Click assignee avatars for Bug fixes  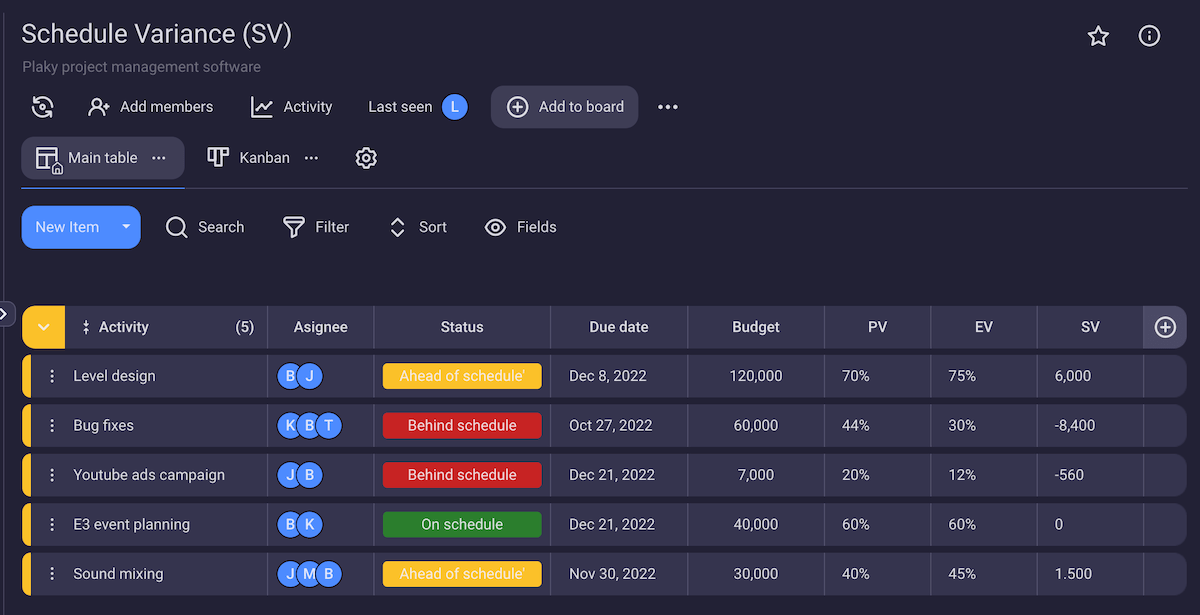tap(310, 426)
